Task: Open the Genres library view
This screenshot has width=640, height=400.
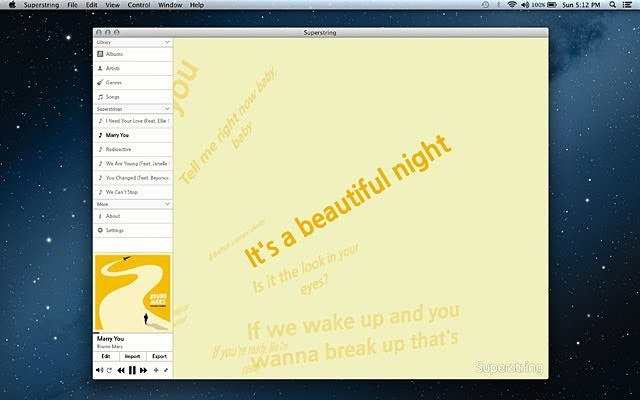Action: (133, 82)
